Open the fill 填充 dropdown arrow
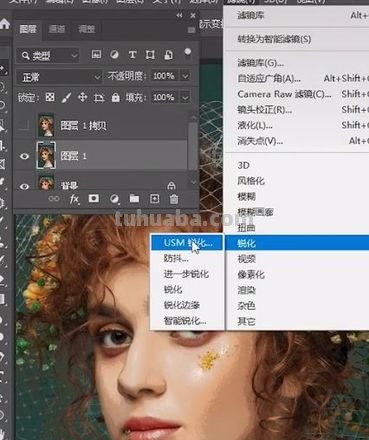 (x=185, y=98)
